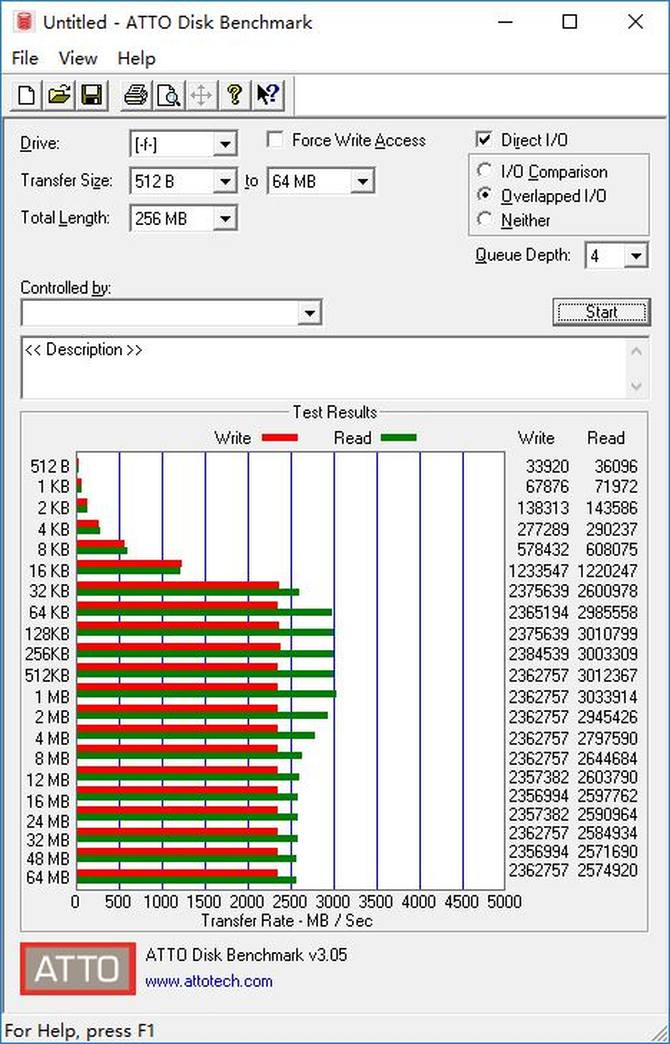Activate the context Help pointer icon

pos(268,95)
